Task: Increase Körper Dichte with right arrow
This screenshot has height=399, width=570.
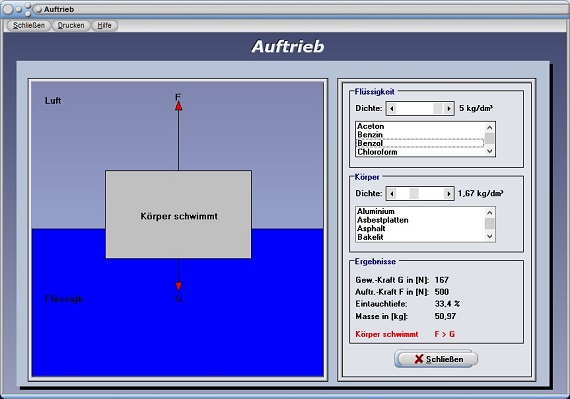Action: (x=449, y=194)
